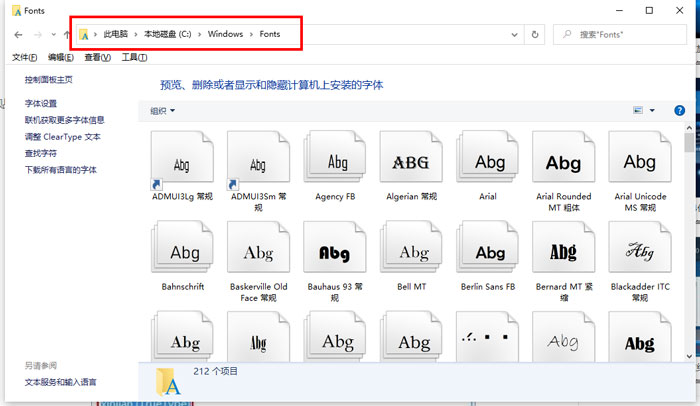The width and height of the screenshot is (700, 406).
Task: Select the Bernard MT font thumbnail
Action: point(563,252)
